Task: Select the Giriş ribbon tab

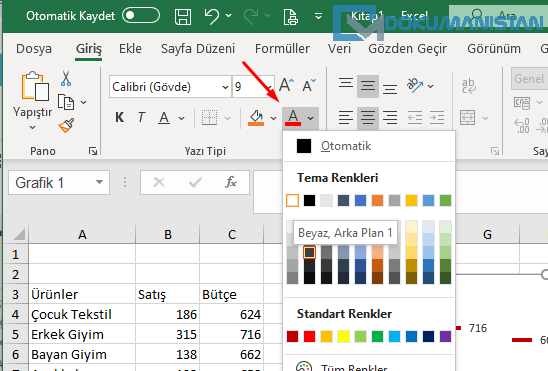Action: [89, 49]
